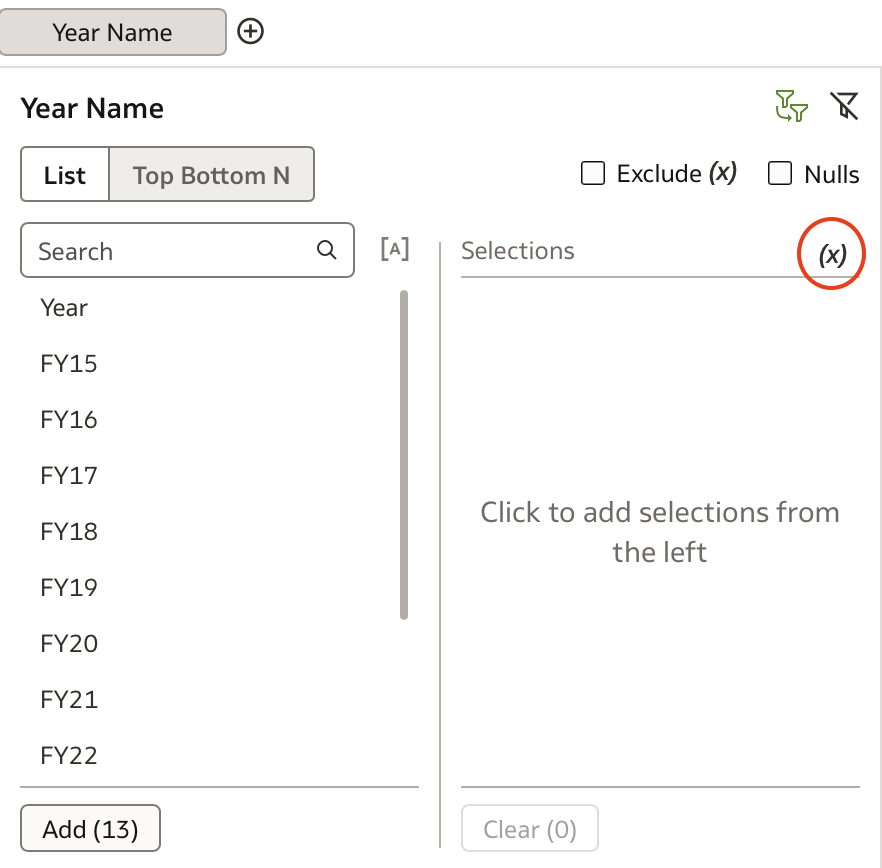Click the values list scrollbar
The height and width of the screenshot is (868, 882).
(x=404, y=455)
